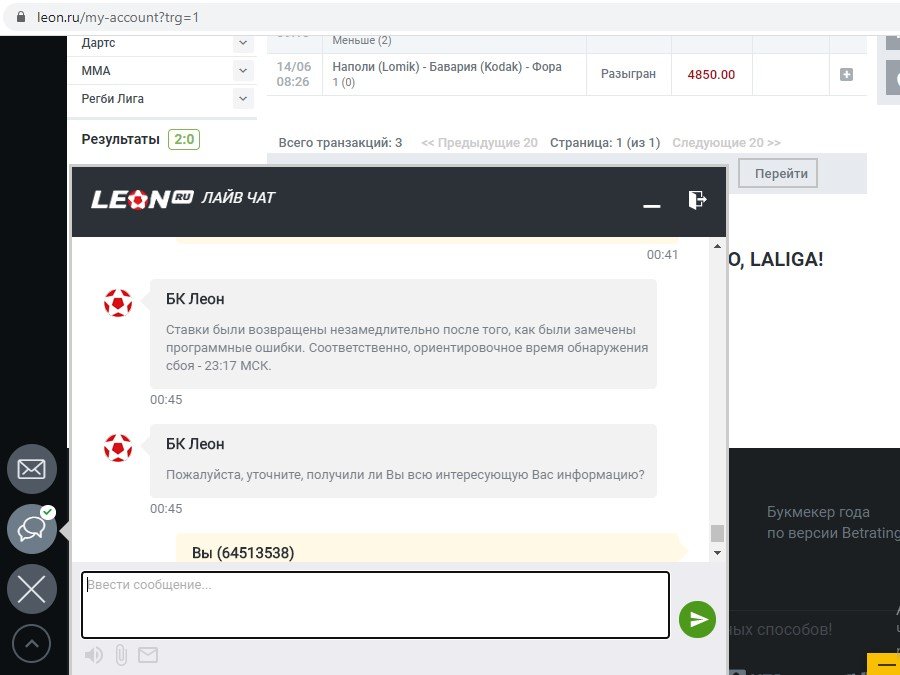Expand the MMA sport category
This screenshot has width=900, height=675.
click(x=242, y=71)
